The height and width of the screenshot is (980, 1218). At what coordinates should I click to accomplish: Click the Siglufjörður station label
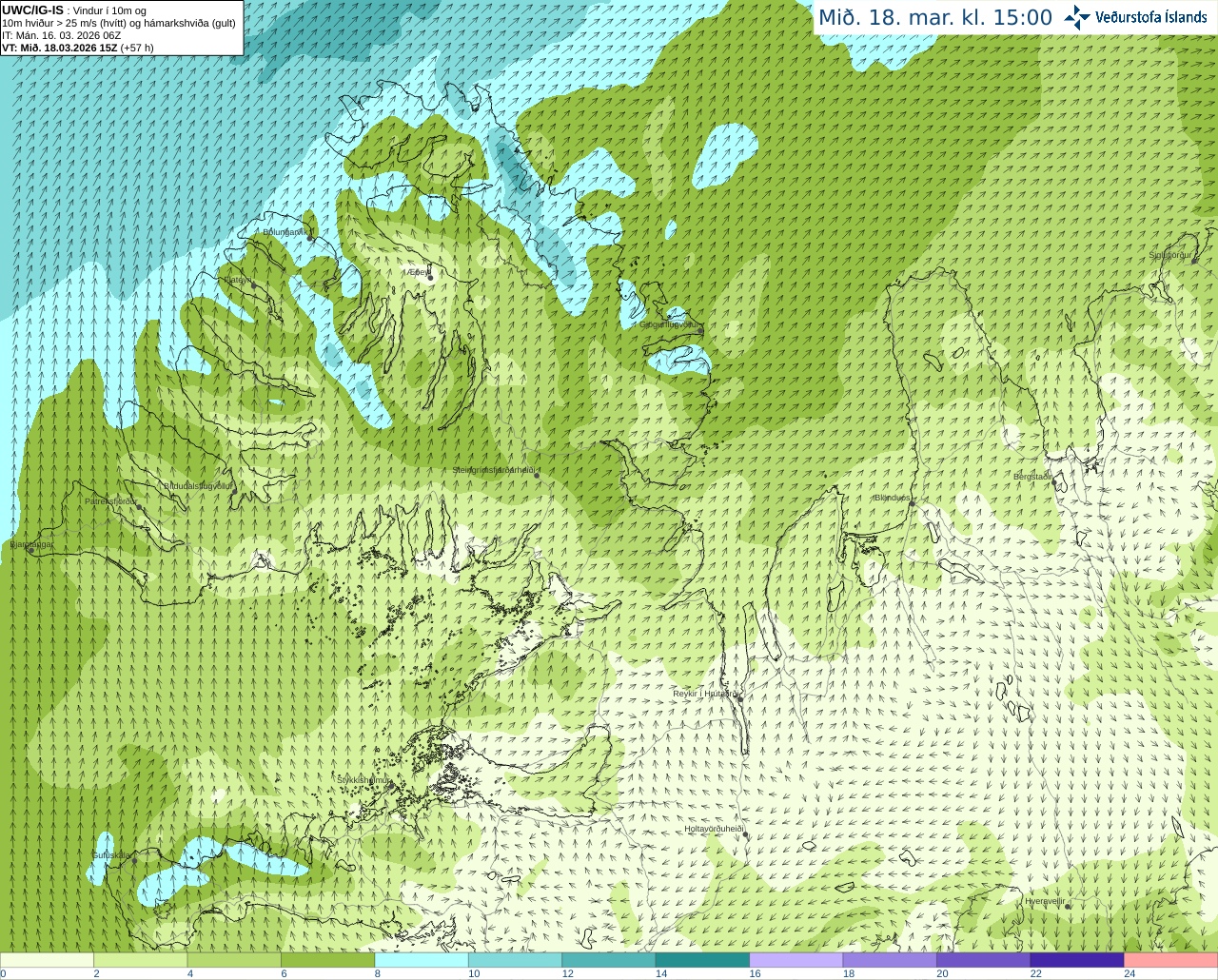click(1170, 255)
